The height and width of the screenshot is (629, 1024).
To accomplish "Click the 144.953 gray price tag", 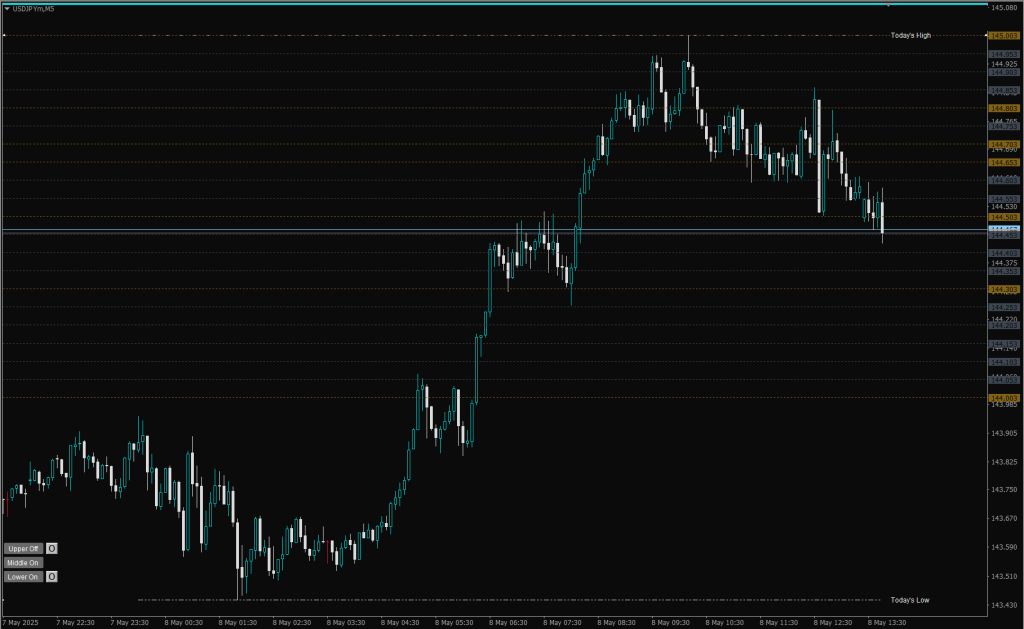I will [1003, 54].
